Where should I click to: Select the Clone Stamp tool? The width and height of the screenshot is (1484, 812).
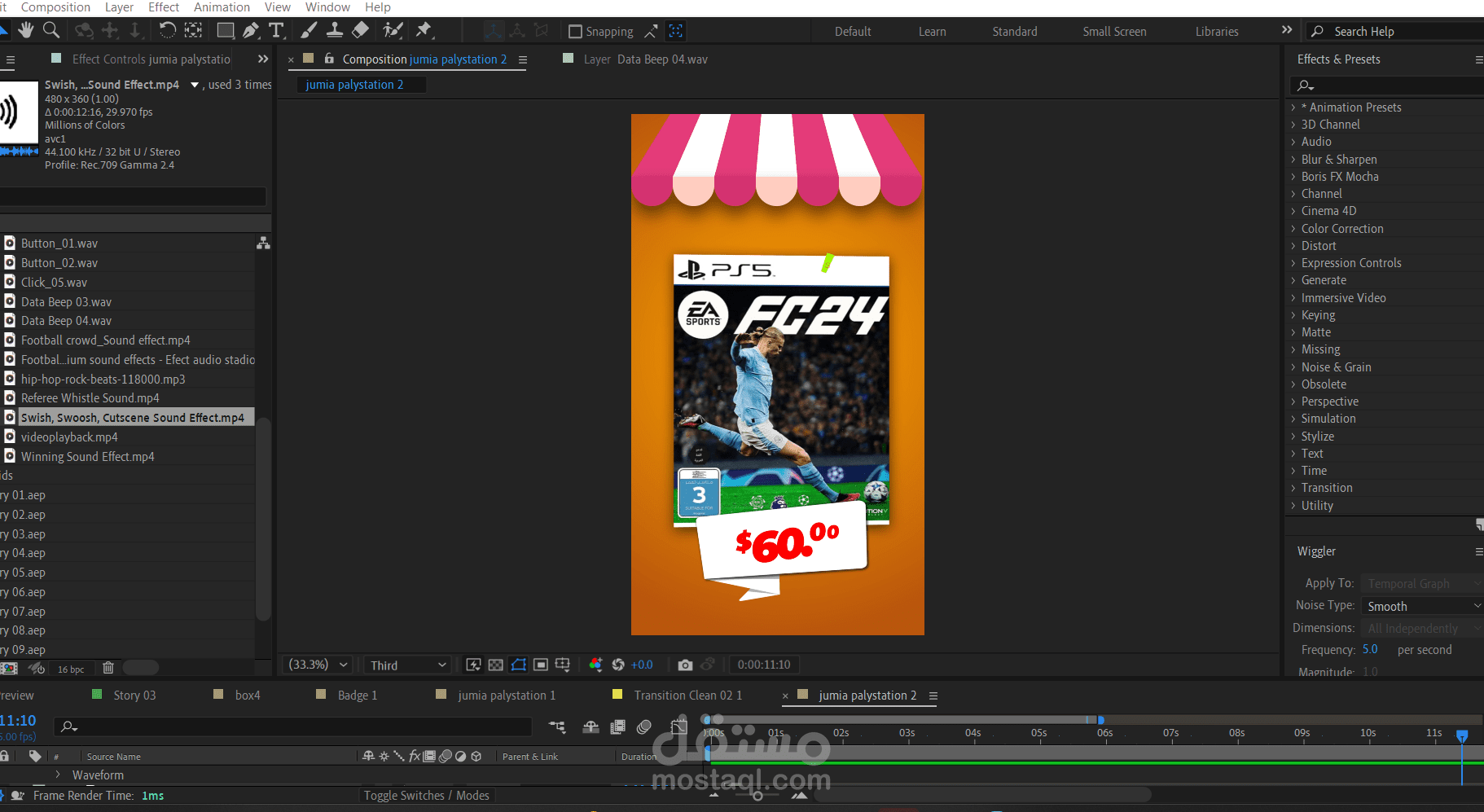[335, 30]
